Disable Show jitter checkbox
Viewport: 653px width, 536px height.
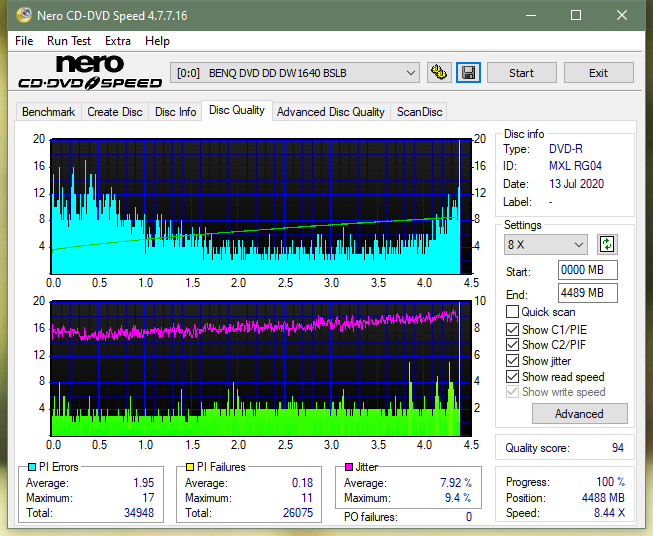[x=512, y=361]
